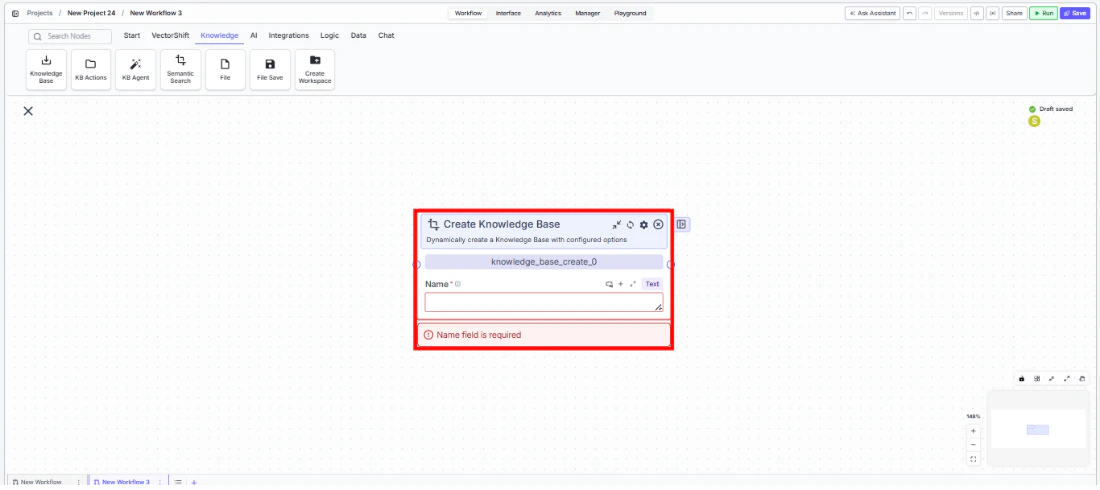Open node settings gear icon

[x=644, y=225]
